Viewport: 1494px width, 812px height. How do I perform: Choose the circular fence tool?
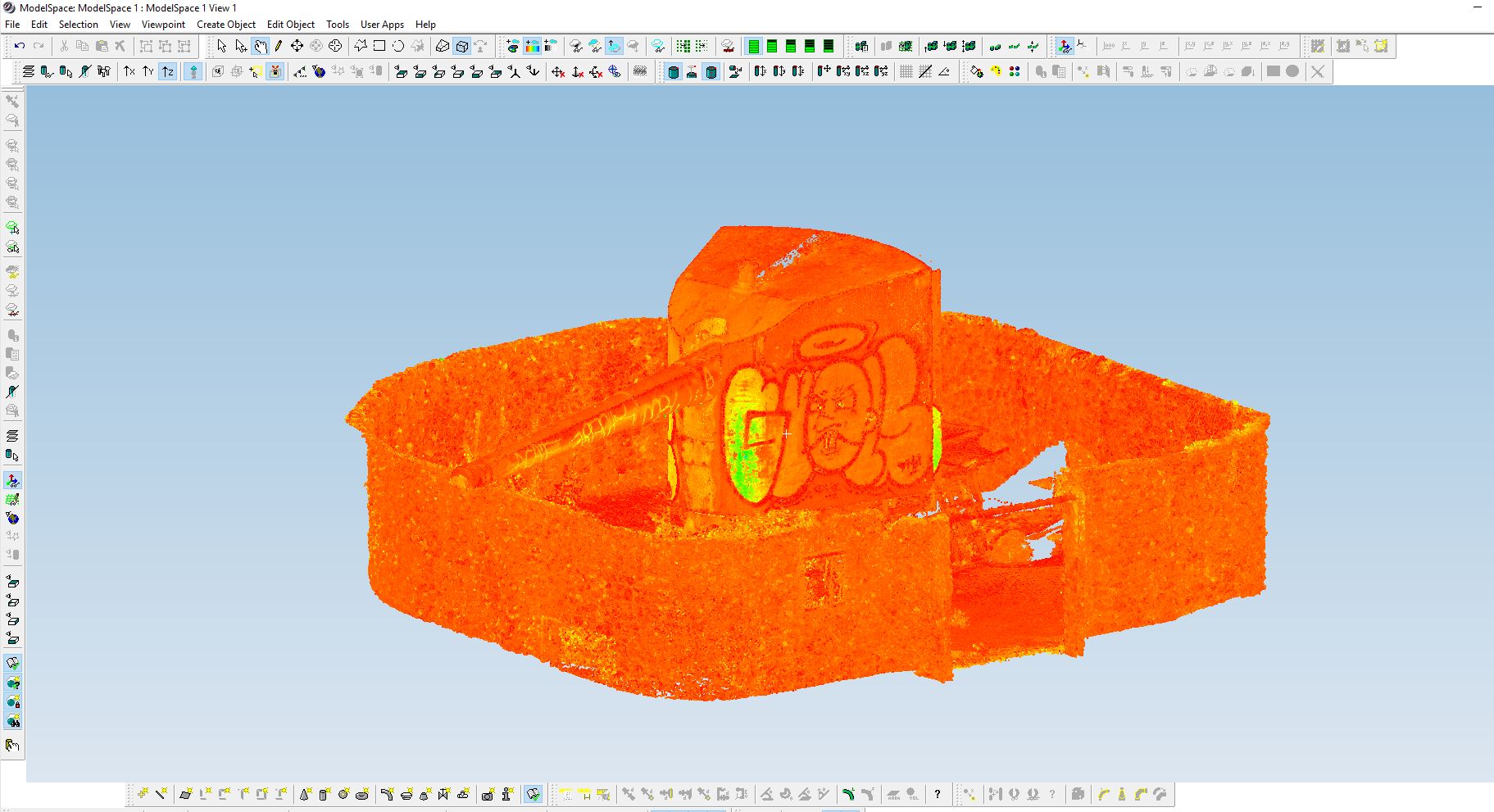tap(397, 46)
